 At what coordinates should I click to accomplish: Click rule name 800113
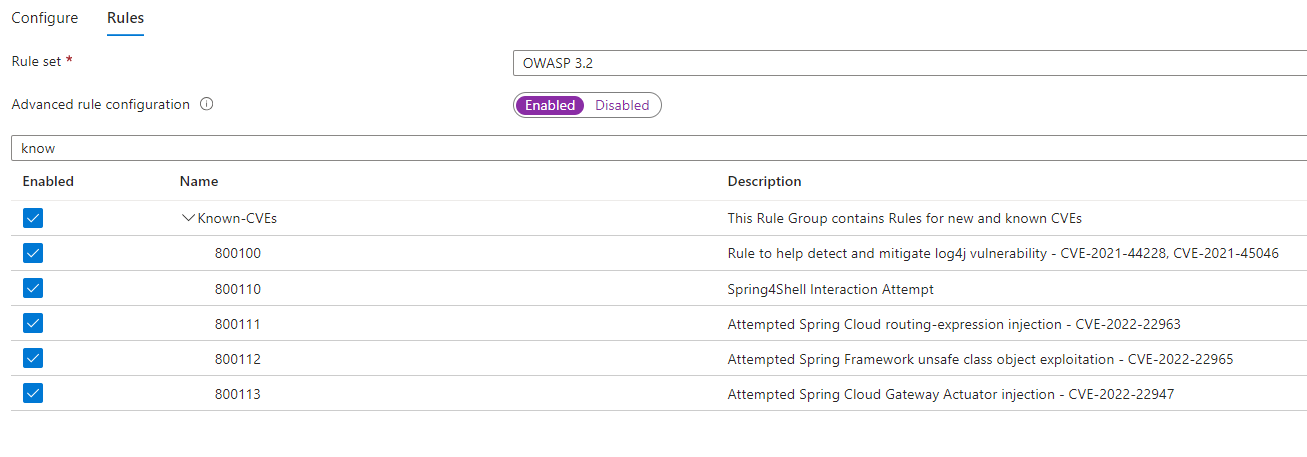coord(237,394)
